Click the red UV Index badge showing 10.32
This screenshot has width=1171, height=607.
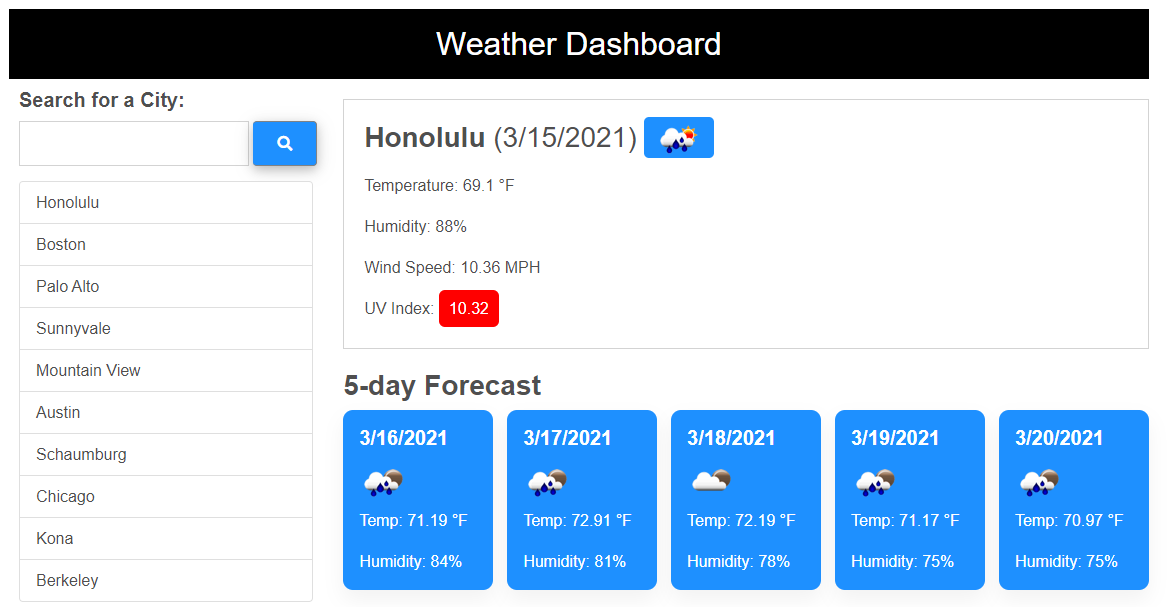(x=468, y=308)
